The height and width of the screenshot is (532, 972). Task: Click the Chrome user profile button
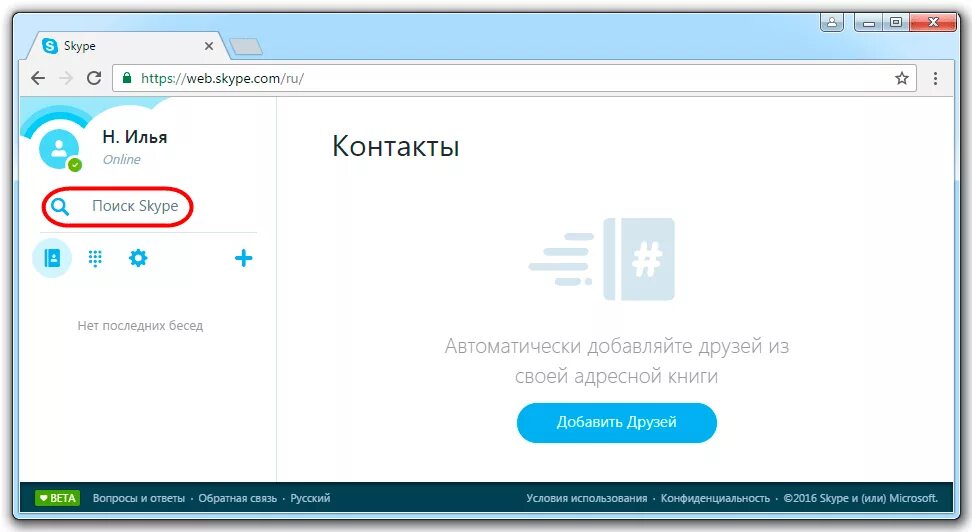(832, 22)
